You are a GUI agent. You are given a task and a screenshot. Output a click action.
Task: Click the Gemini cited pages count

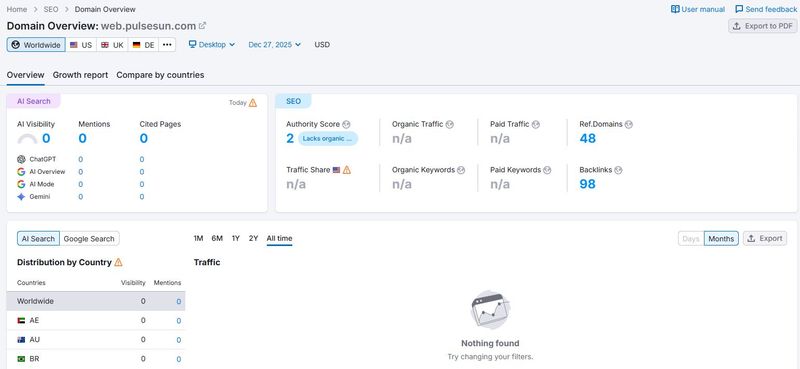(142, 196)
